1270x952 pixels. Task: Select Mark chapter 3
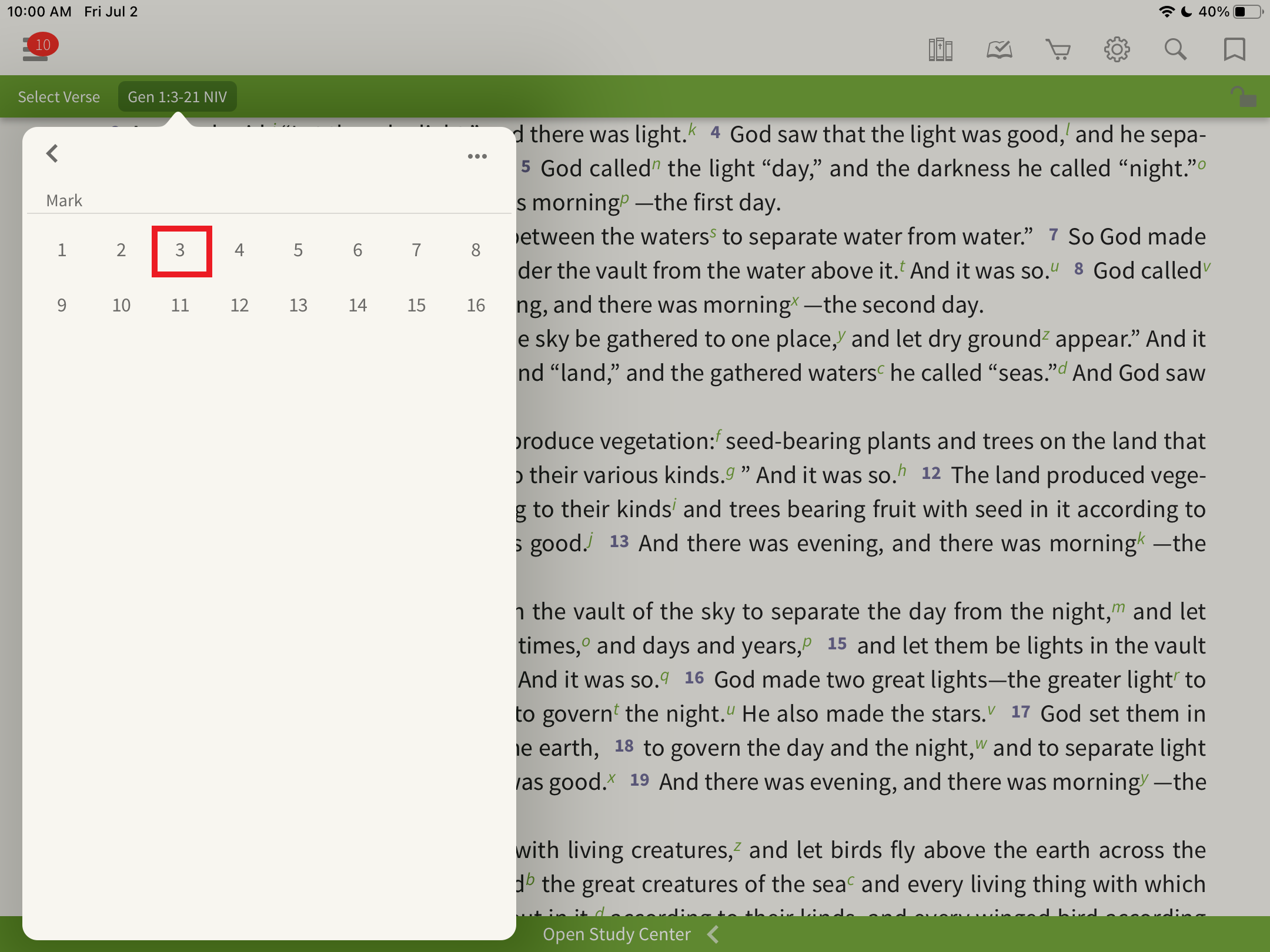181,250
